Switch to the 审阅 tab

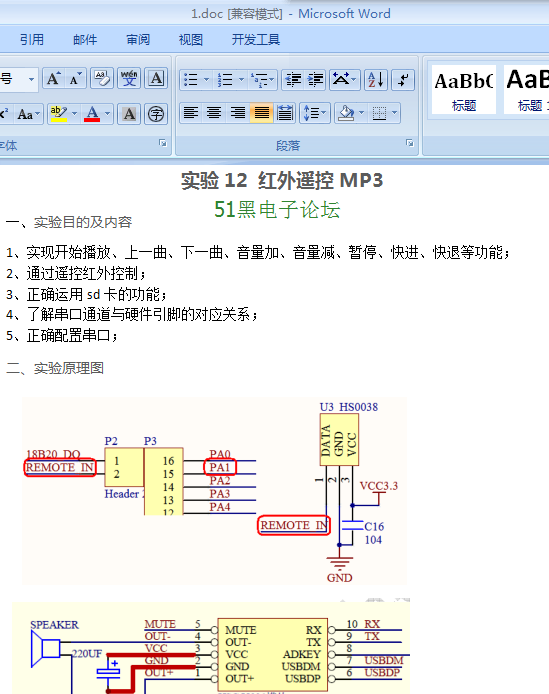[x=138, y=40]
